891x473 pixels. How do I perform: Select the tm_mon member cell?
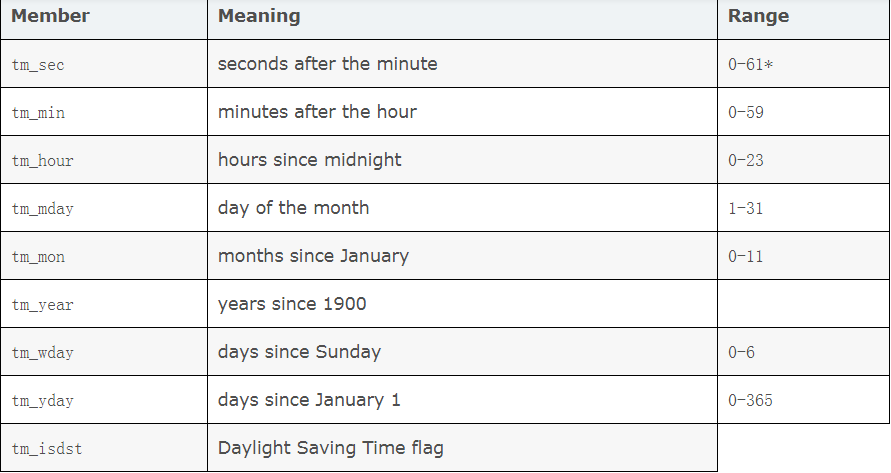click(104, 256)
